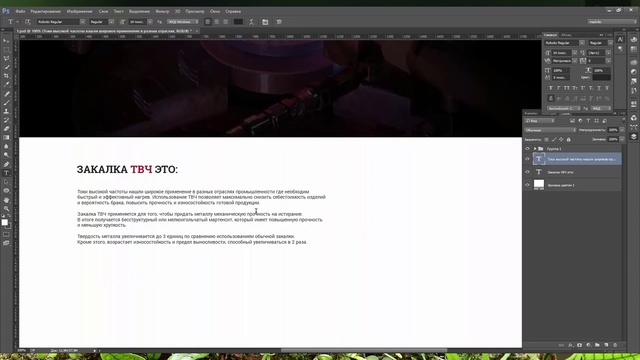This screenshot has height=360, width=640.
Task: Open blend mode dropdown in Layers panel
Action: click(x=550, y=130)
